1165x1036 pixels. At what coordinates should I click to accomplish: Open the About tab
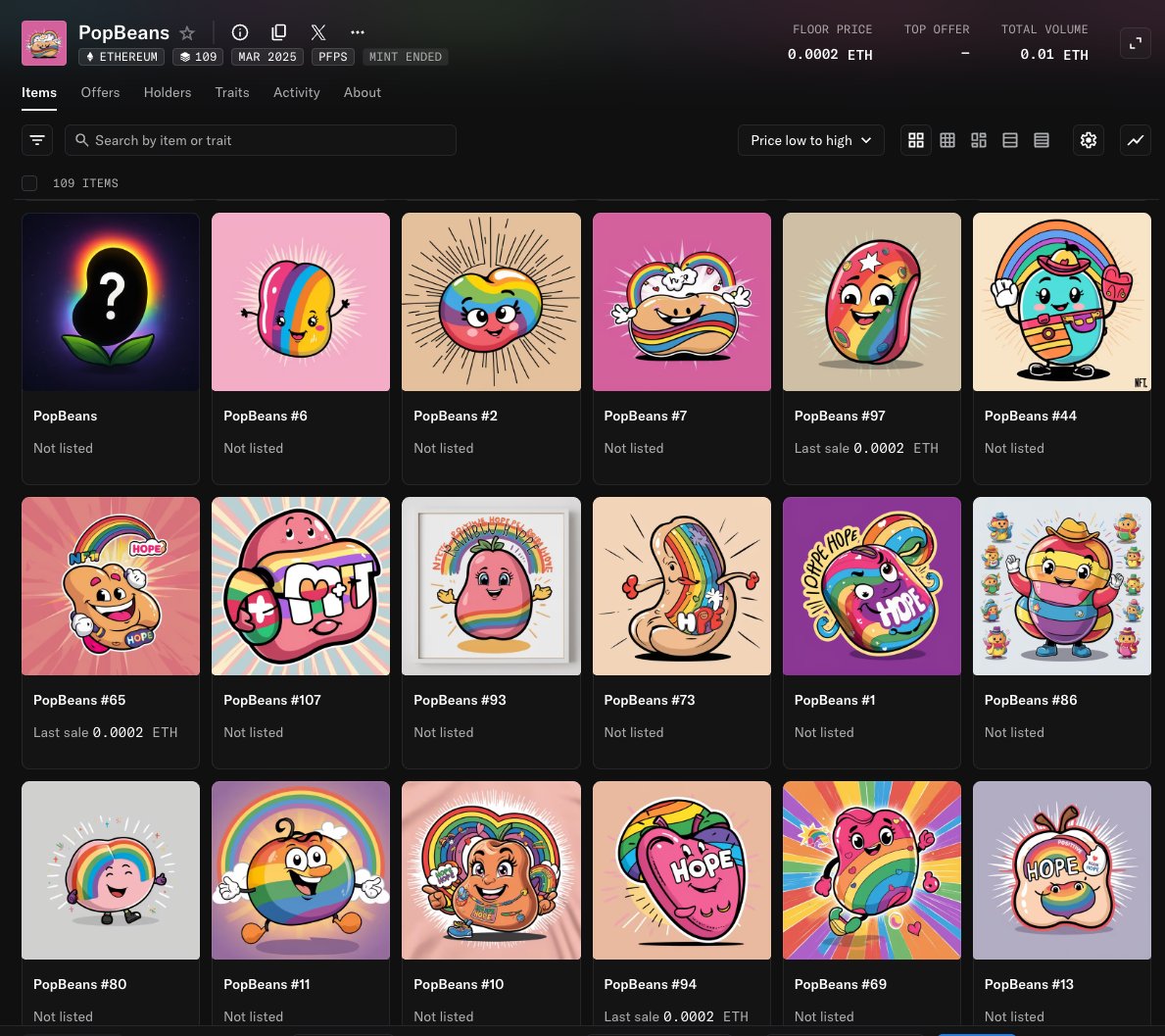pyautogui.click(x=362, y=93)
